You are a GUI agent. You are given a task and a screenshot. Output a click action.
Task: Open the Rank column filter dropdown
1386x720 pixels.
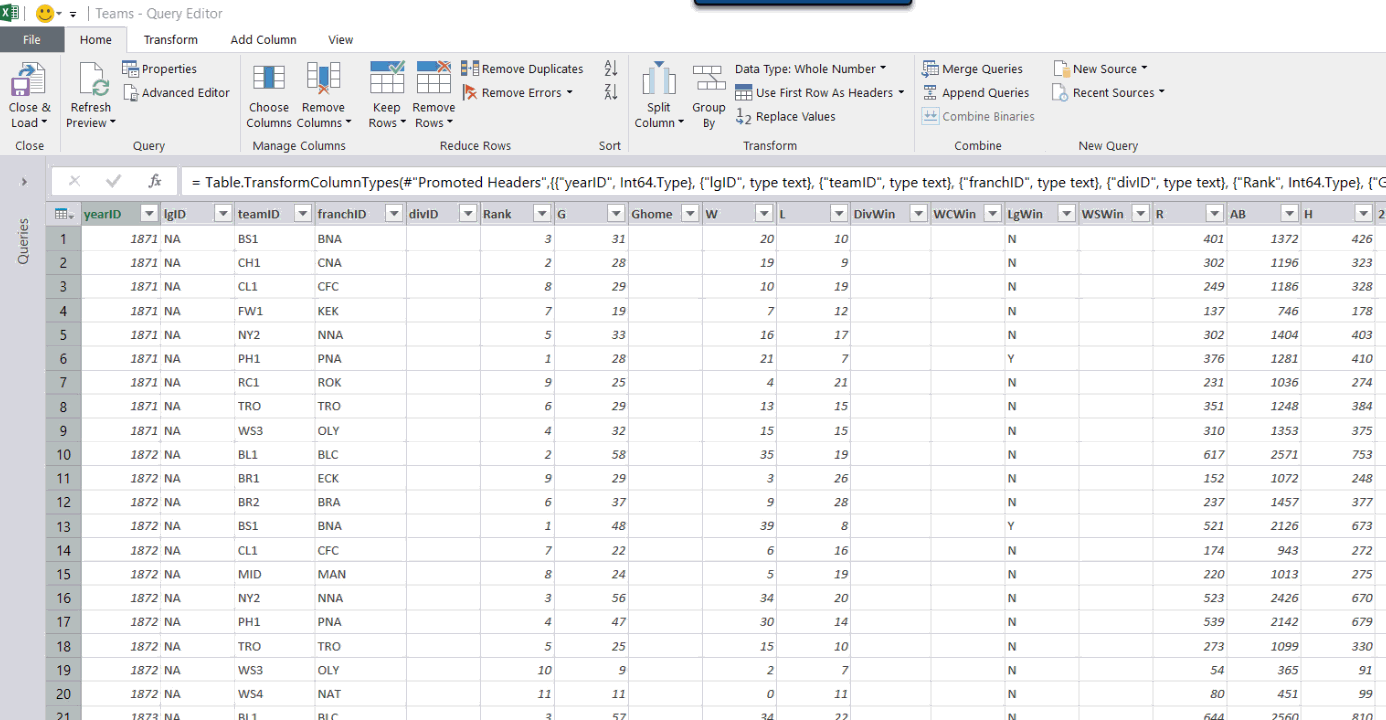[x=541, y=214]
